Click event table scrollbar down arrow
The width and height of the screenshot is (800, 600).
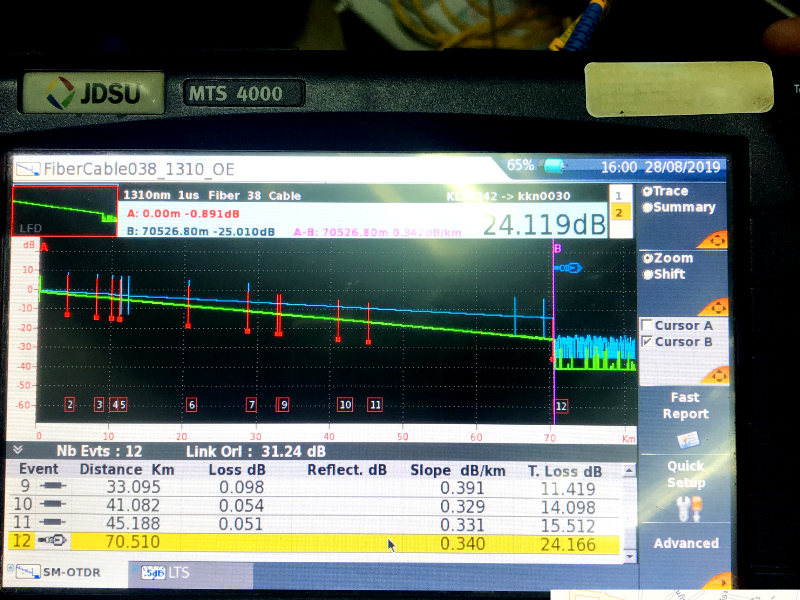tap(630, 556)
